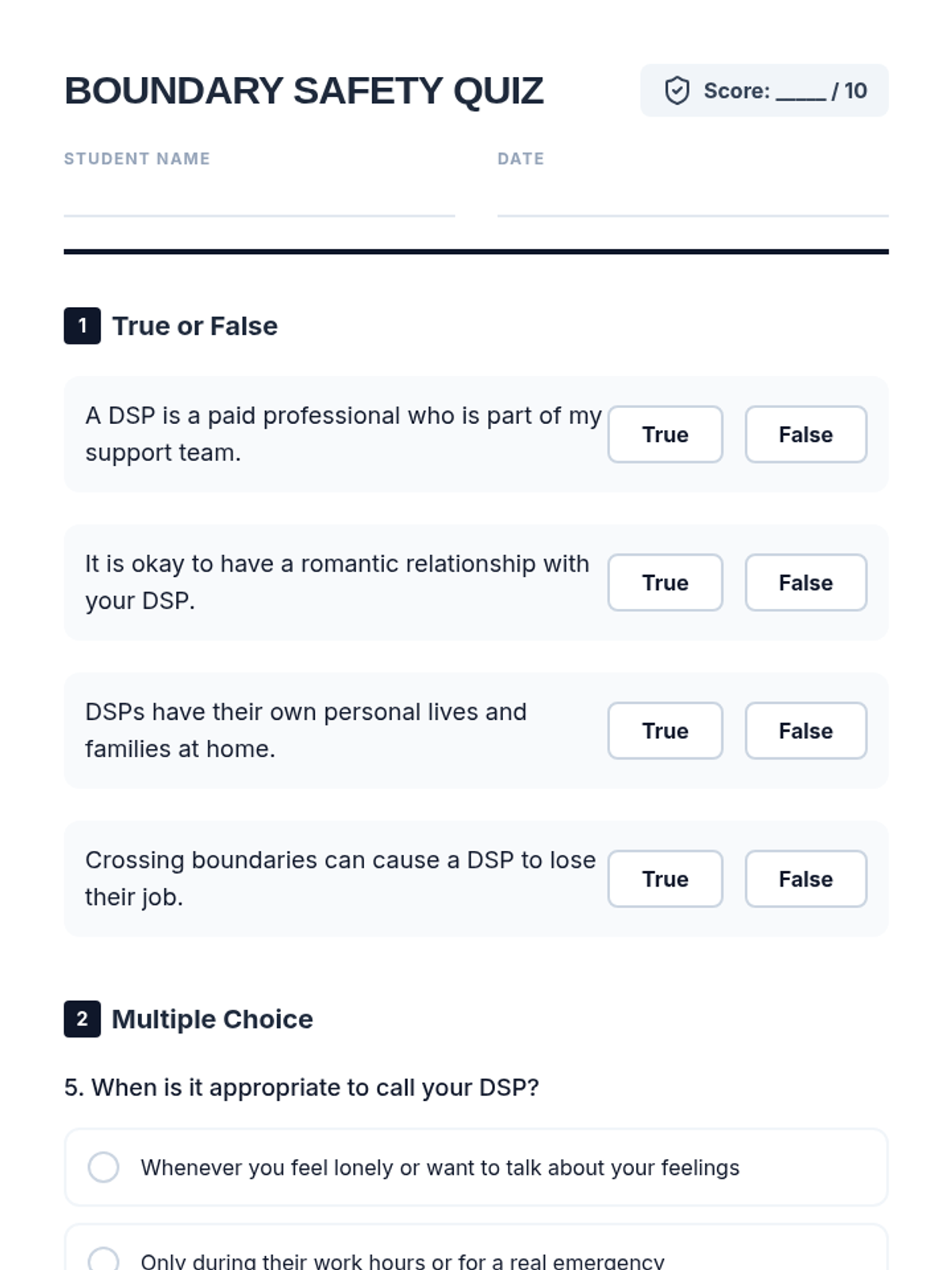Mark False for DSPs' personal lives statement
This screenshot has width=952, height=1270.
805,730
